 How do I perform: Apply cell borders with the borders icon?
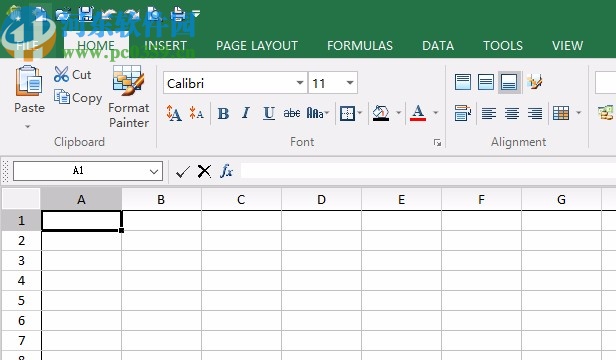point(347,113)
